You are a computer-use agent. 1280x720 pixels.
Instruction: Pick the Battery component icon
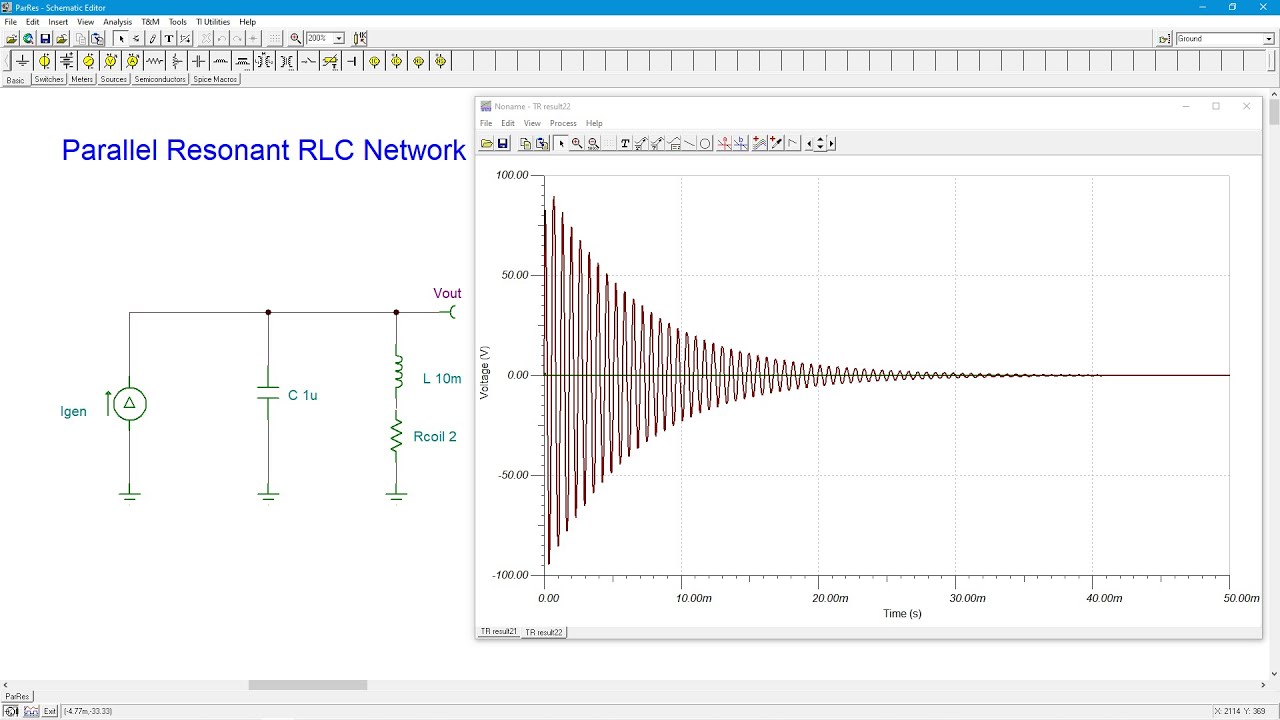(x=67, y=61)
